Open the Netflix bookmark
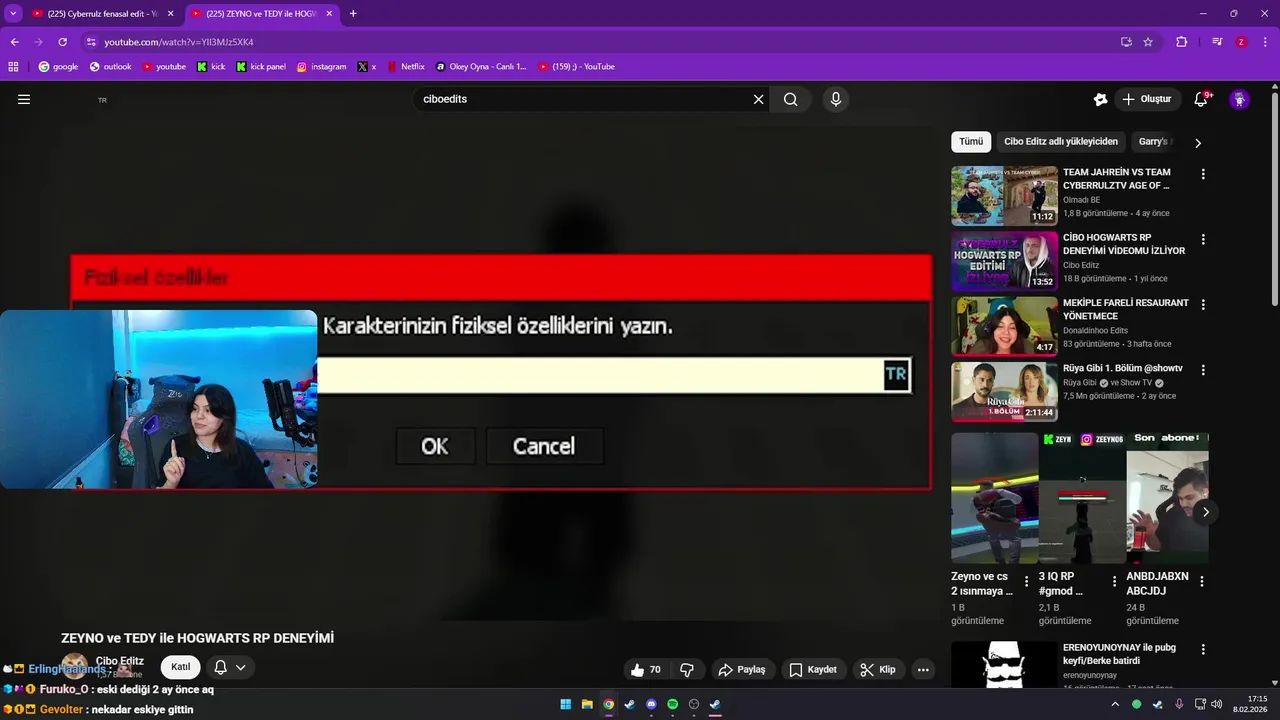The width and height of the screenshot is (1280, 720). 405,67
